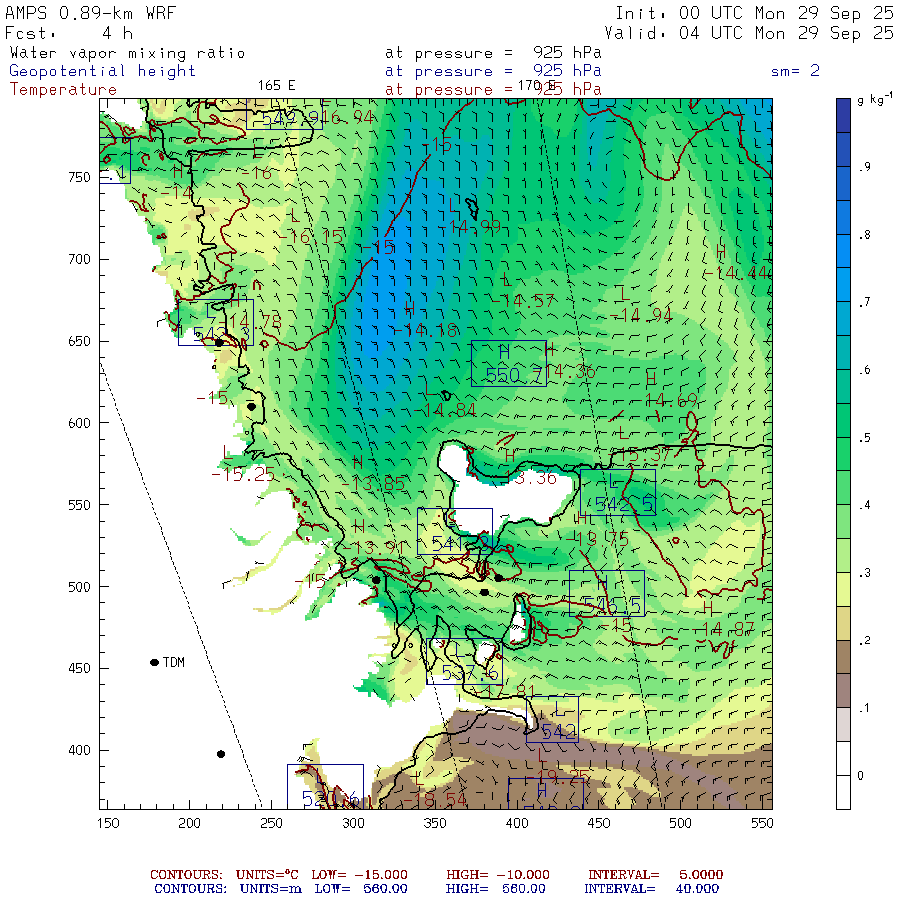The width and height of the screenshot is (900, 900).
Task: Select the red 'Temperature' legend label
Action: point(63,90)
